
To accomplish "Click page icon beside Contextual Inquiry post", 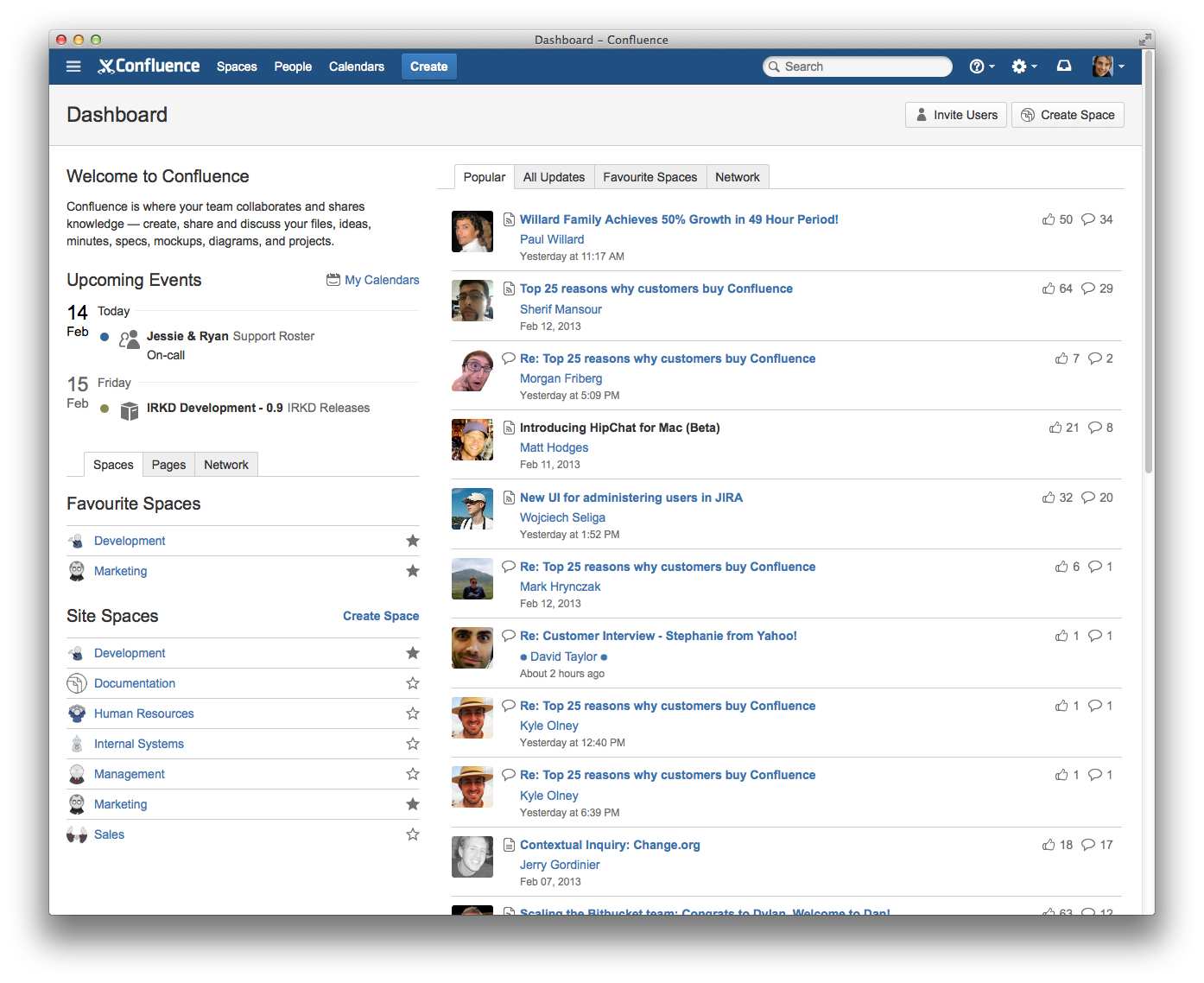I will (509, 845).
